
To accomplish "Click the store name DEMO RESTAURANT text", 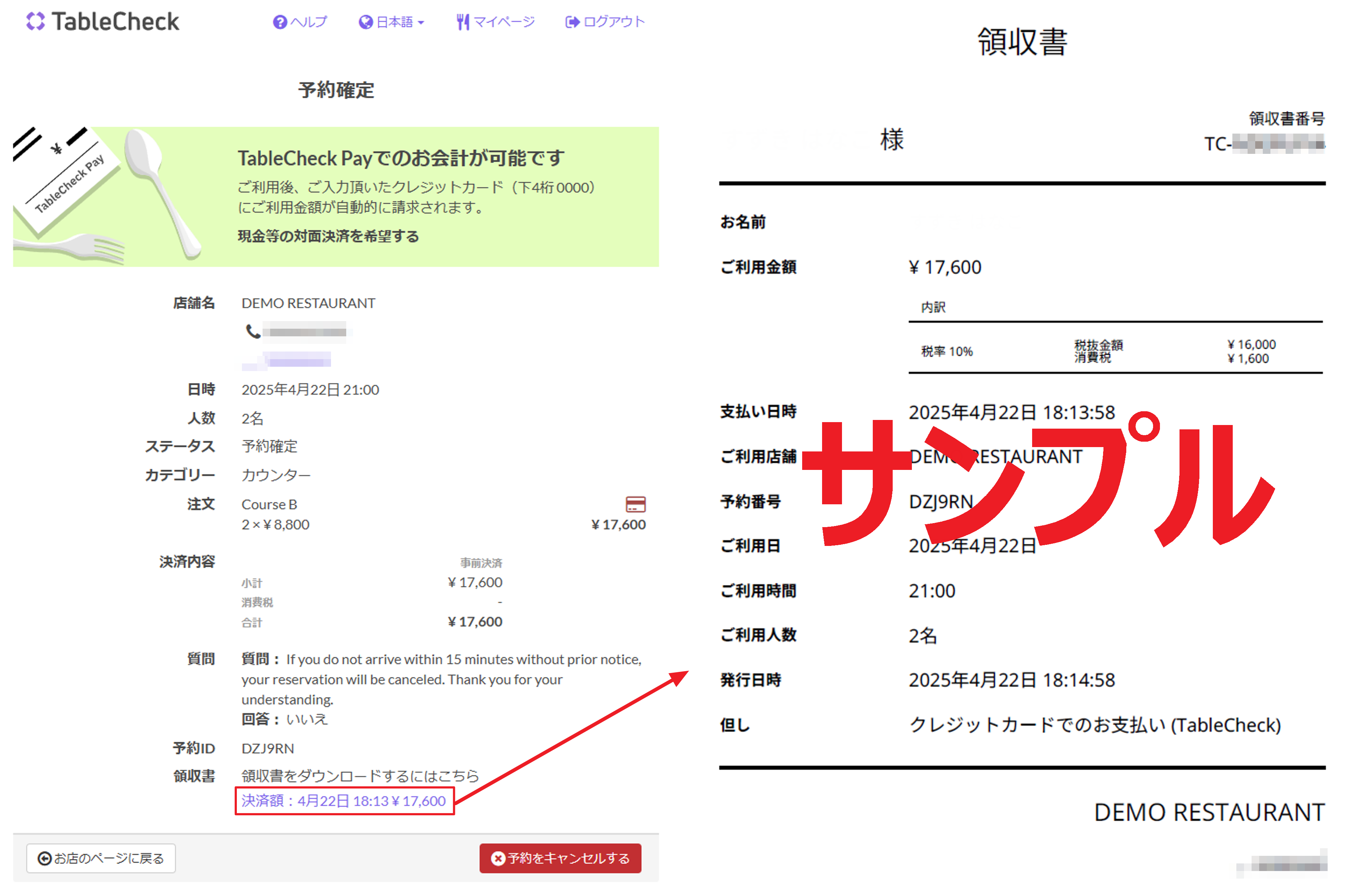I will click(309, 303).
